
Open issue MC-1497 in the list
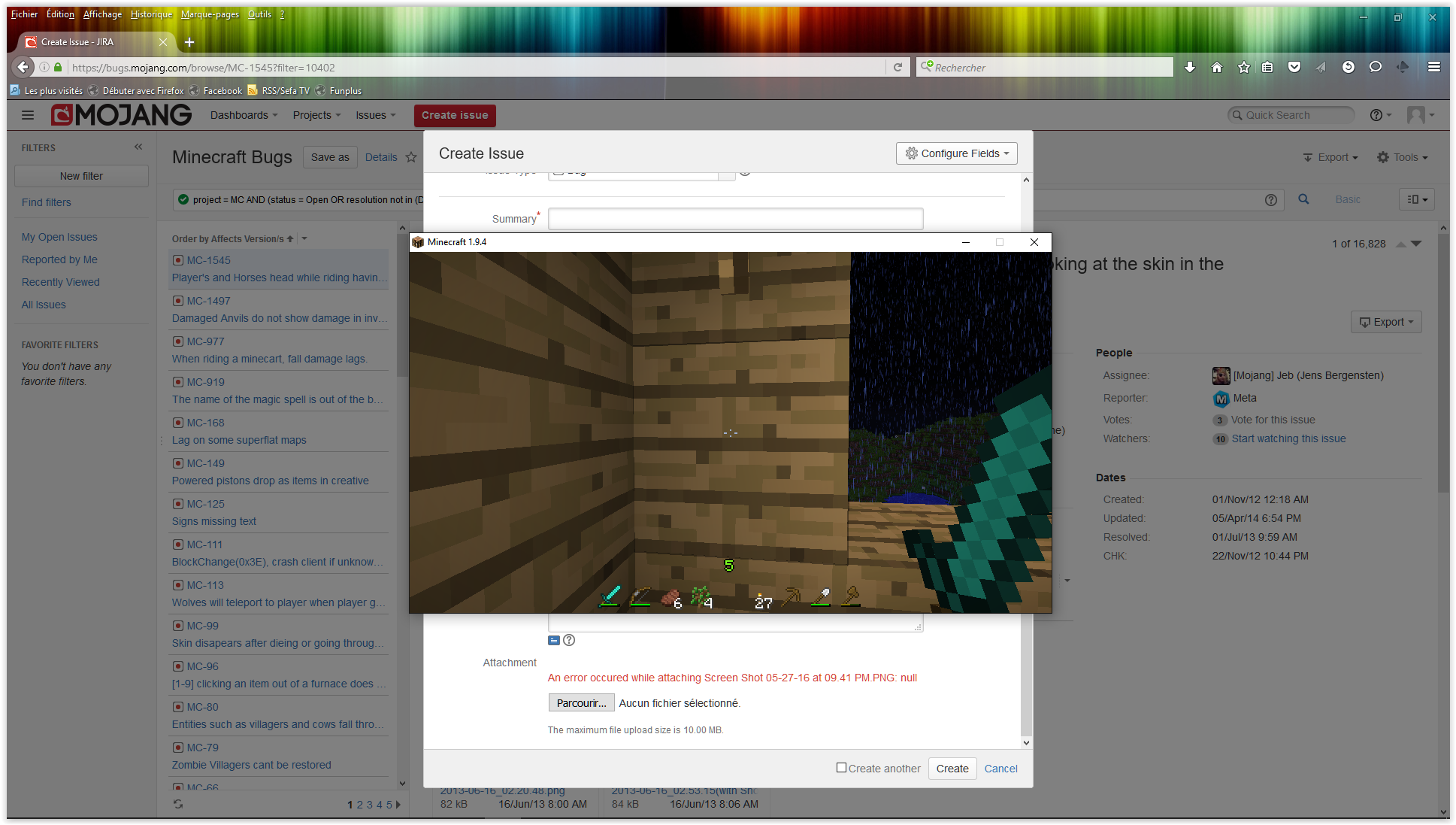208,301
